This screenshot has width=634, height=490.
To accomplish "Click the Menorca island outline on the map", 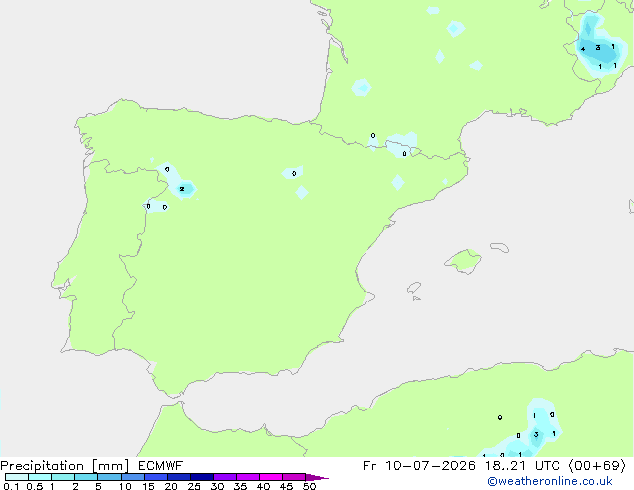I will pyautogui.click(x=500, y=247).
